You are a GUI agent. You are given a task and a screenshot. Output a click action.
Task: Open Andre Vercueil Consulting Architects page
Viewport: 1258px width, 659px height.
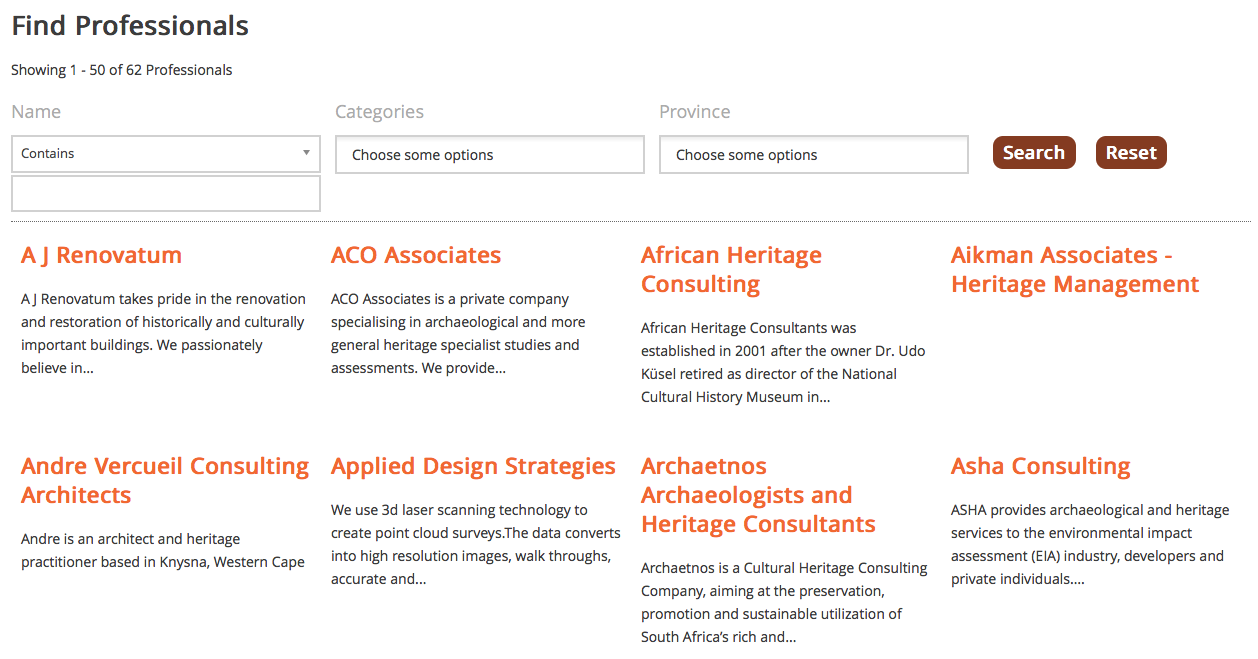[165, 481]
